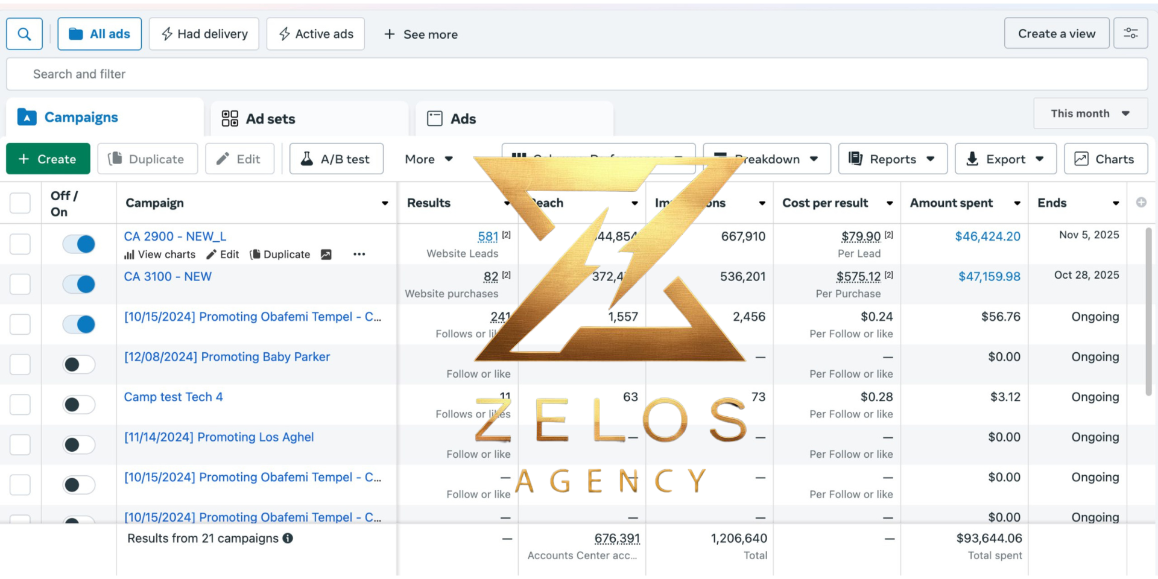Open the Cost per result column dropdown arrow
The width and height of the screenshot is (1158, 579).
pyautogui.click(x=889, y=203)
